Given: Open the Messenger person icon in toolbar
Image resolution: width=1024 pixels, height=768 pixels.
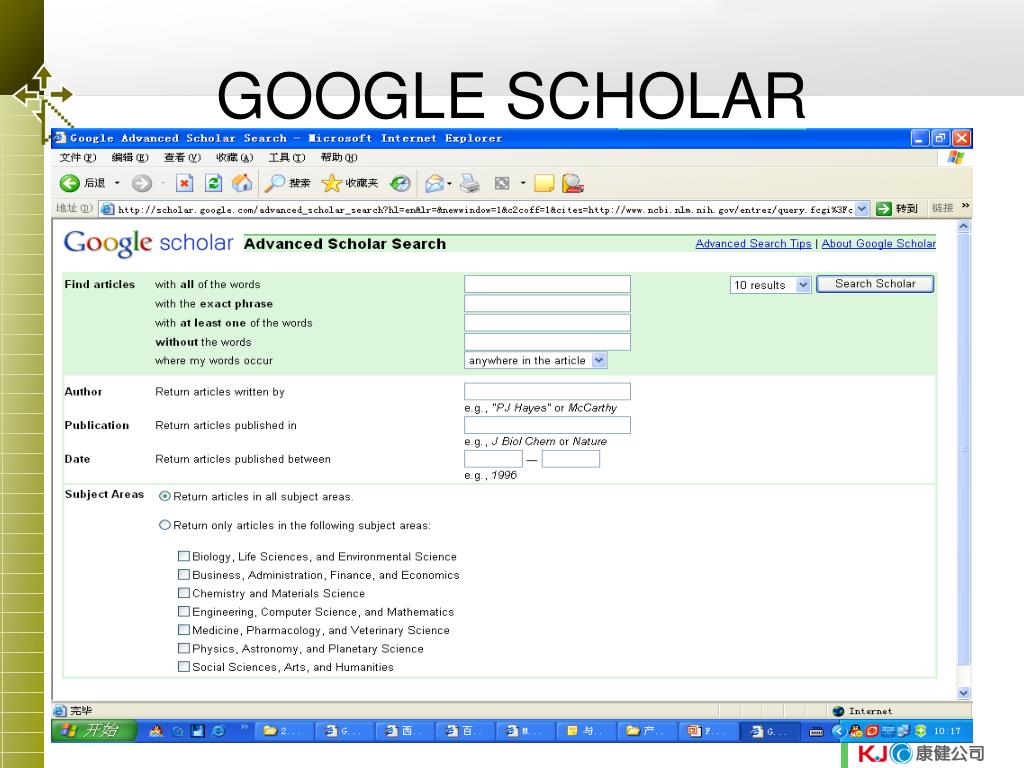Looking at the screenshot, I should pos(573,184).
